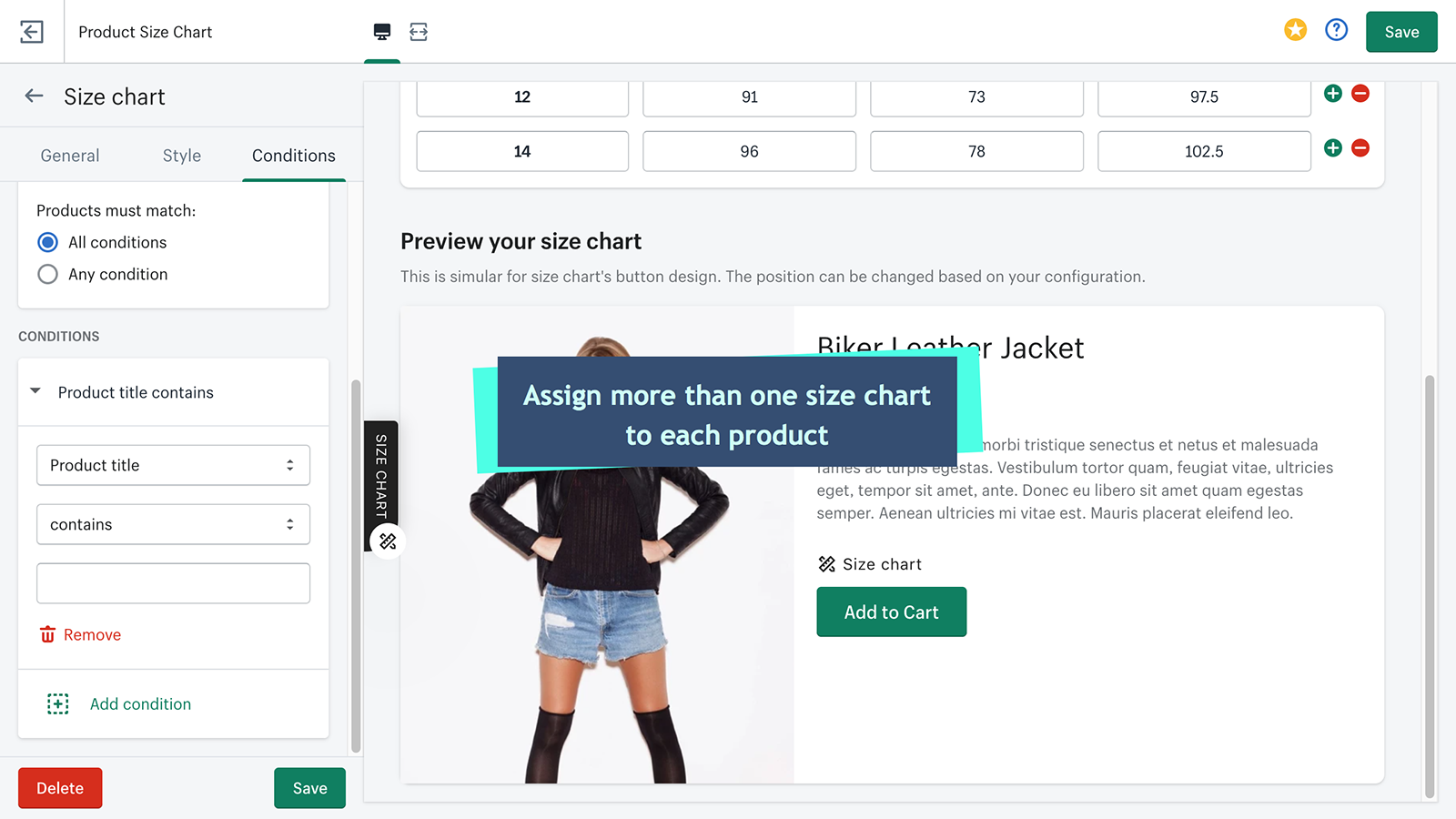Click back arrow beside Size chart heading
The width and height of the screenshot is (1456, 819).
pyautogui.click(x=35, y=96)
